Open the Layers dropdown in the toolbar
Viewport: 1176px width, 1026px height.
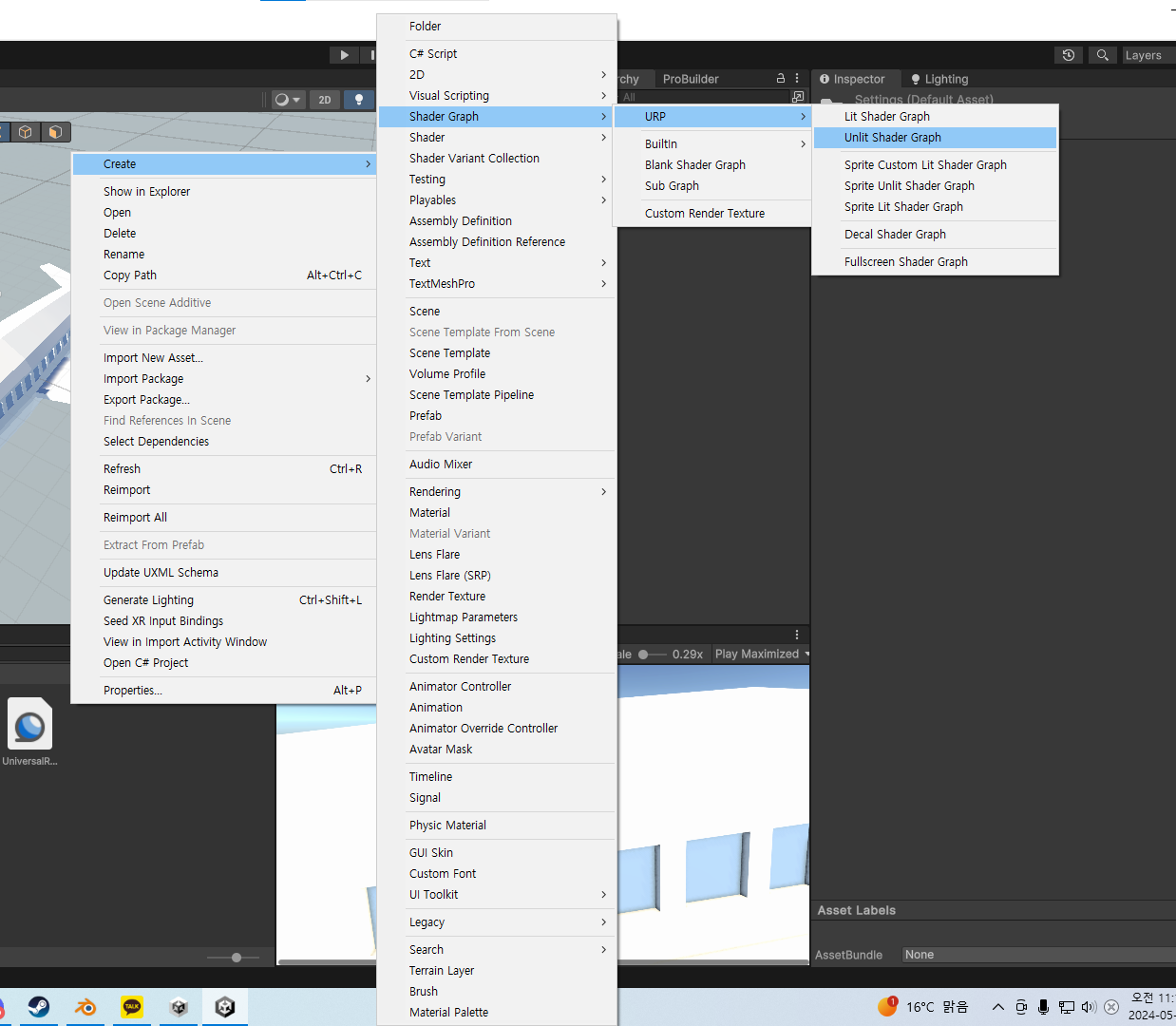[1148, 55]
